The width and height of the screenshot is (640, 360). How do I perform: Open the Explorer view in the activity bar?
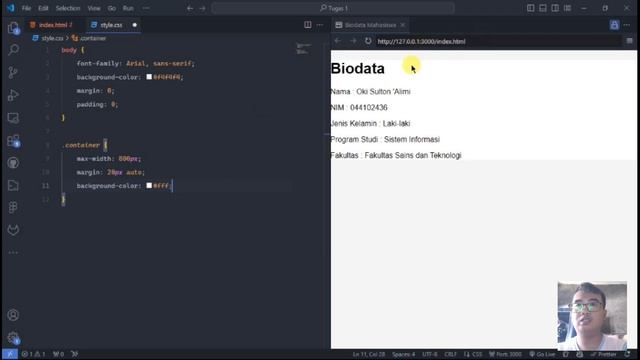point(13,28)
